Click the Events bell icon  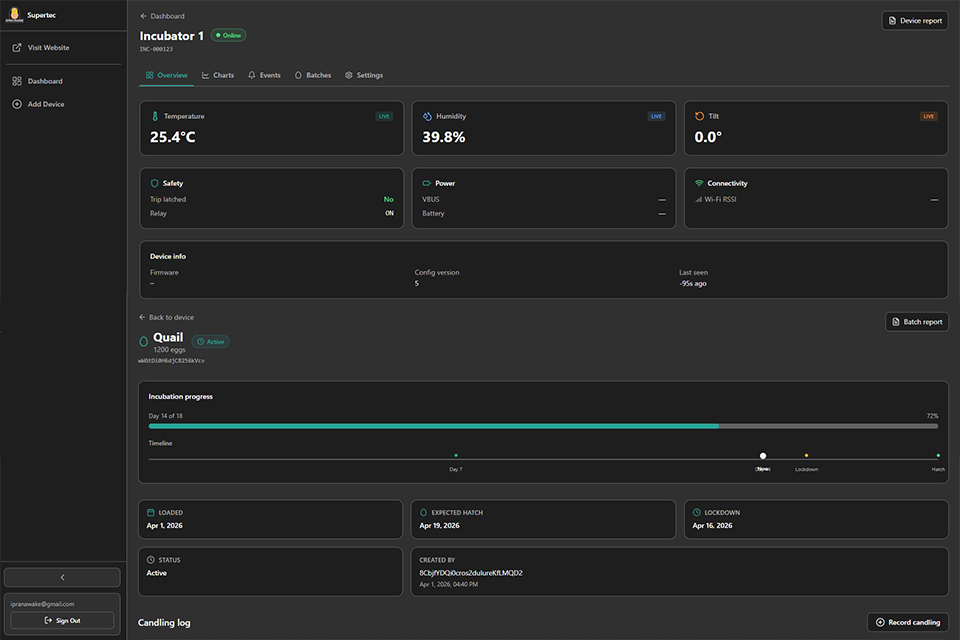point(251,74)
